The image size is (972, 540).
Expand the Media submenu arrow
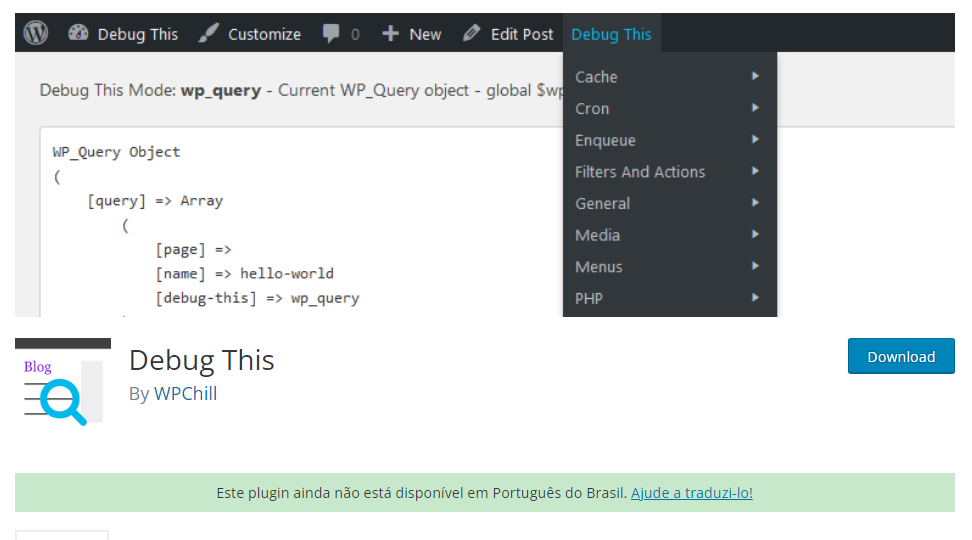point(755,234)
